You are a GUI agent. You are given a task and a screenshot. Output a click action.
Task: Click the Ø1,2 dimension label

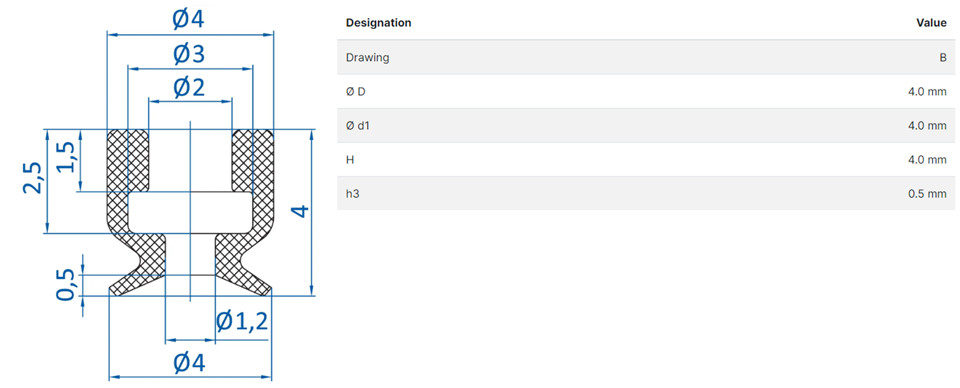tap(242, 320)
